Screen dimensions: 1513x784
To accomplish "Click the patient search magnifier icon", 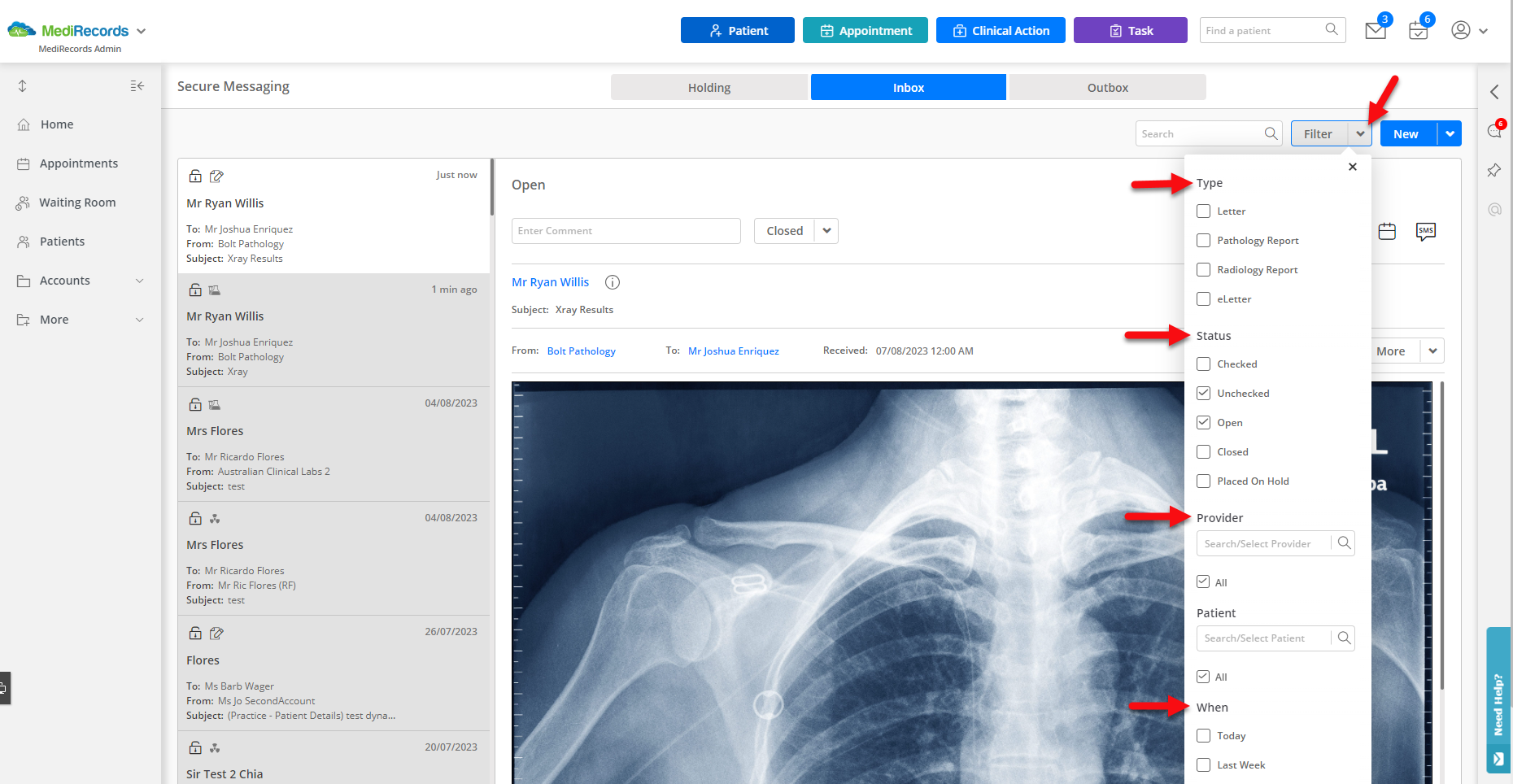I will pyautogui.click(x=1332, y=30).
